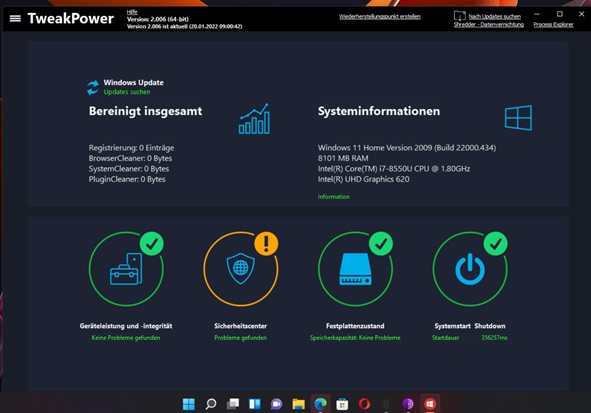
Task: Click the green checkmark badge on Geräteleistung
Action: (152, 244)
